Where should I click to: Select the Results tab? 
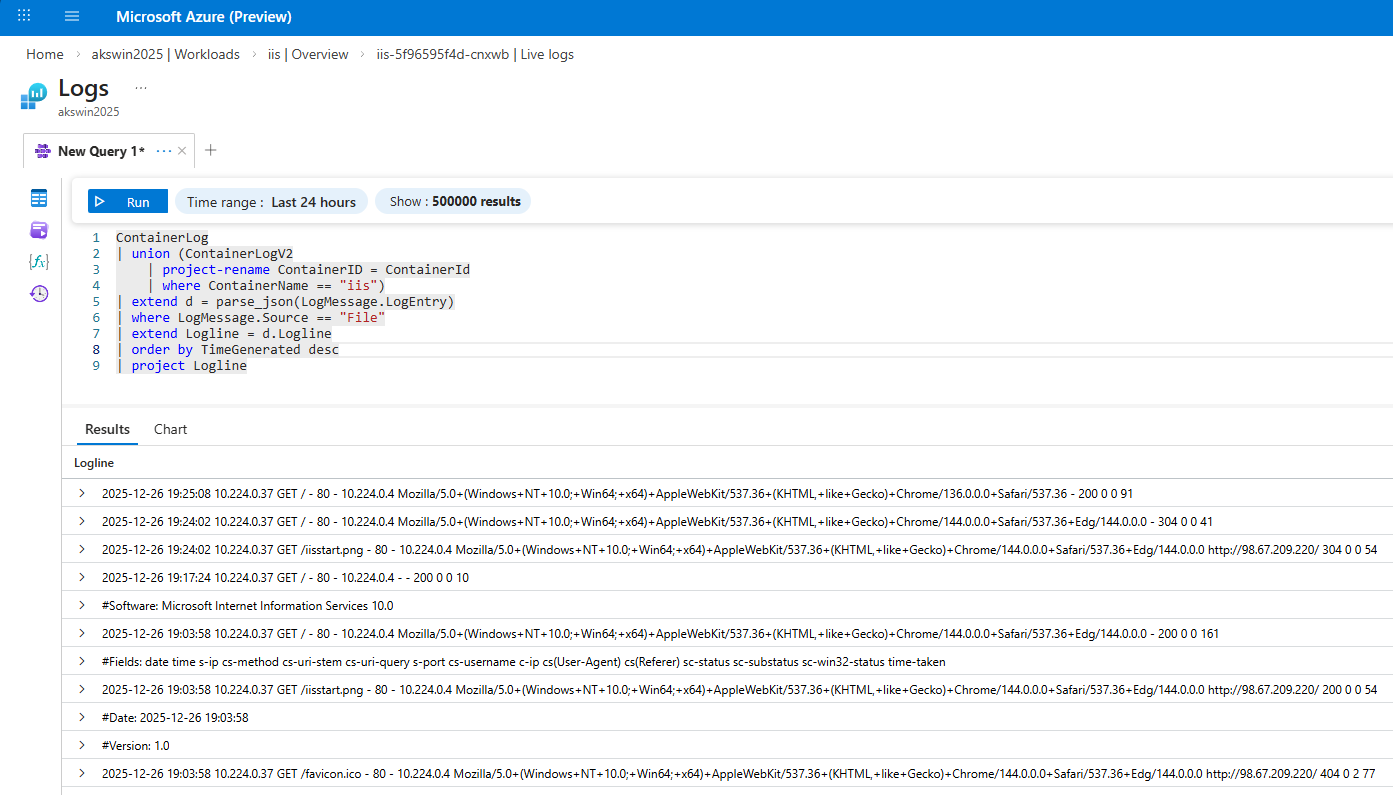[107, 429]
